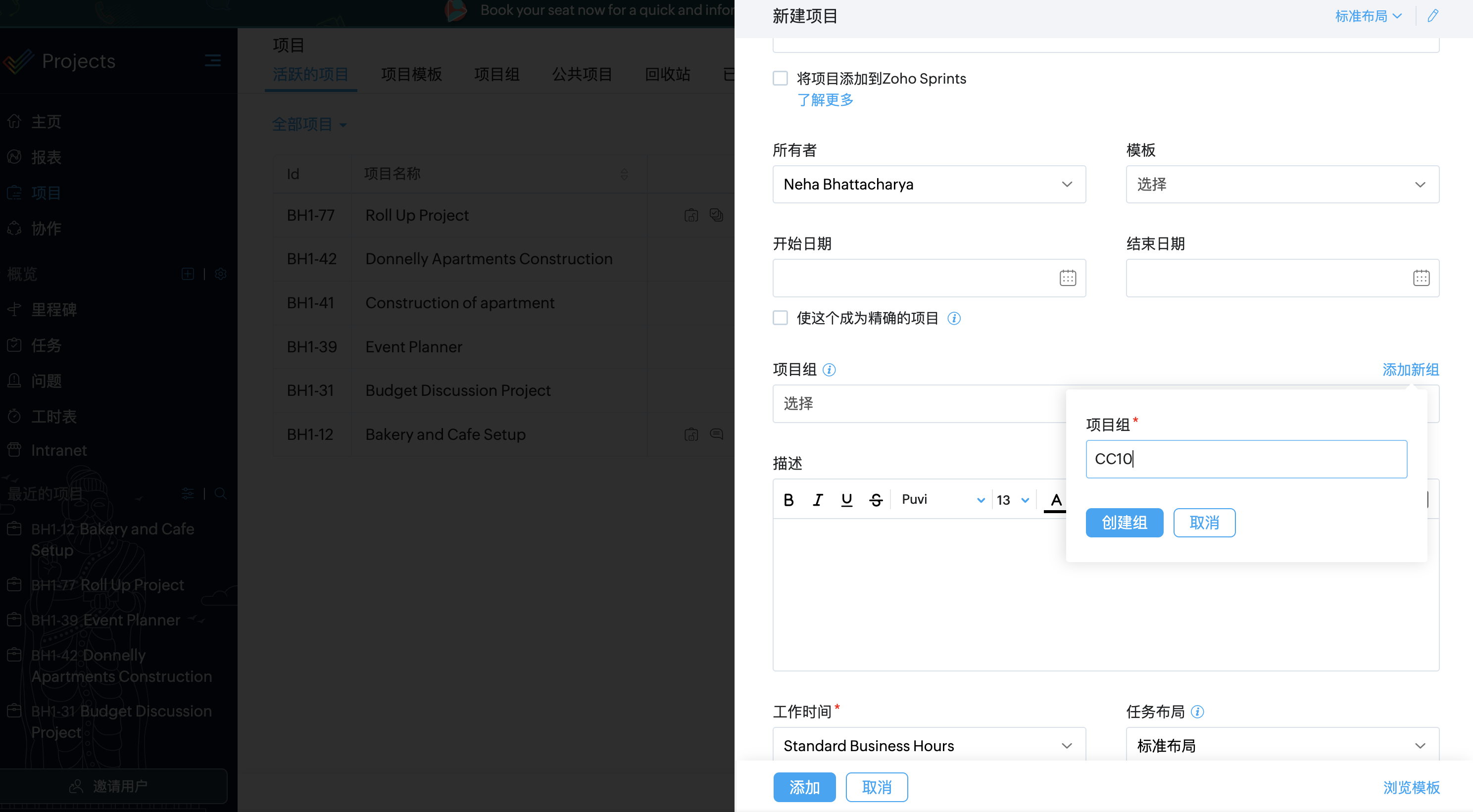Enable the 使这个成为精确的项目 checkbox
Screen dimensions: 1473x812
[x=781, y=318]
